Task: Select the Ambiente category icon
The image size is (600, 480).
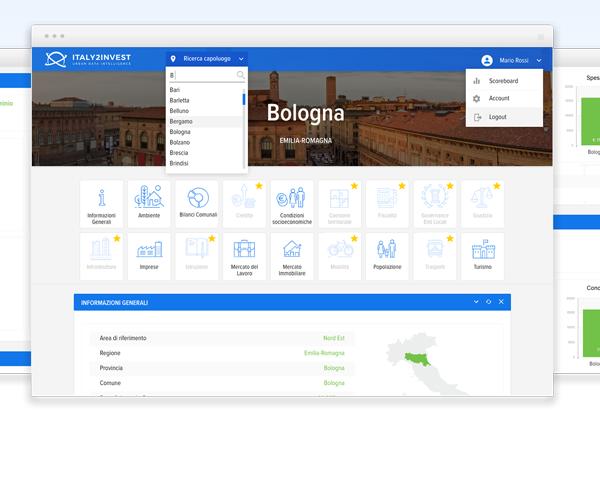Action: [x=149, y=203]
